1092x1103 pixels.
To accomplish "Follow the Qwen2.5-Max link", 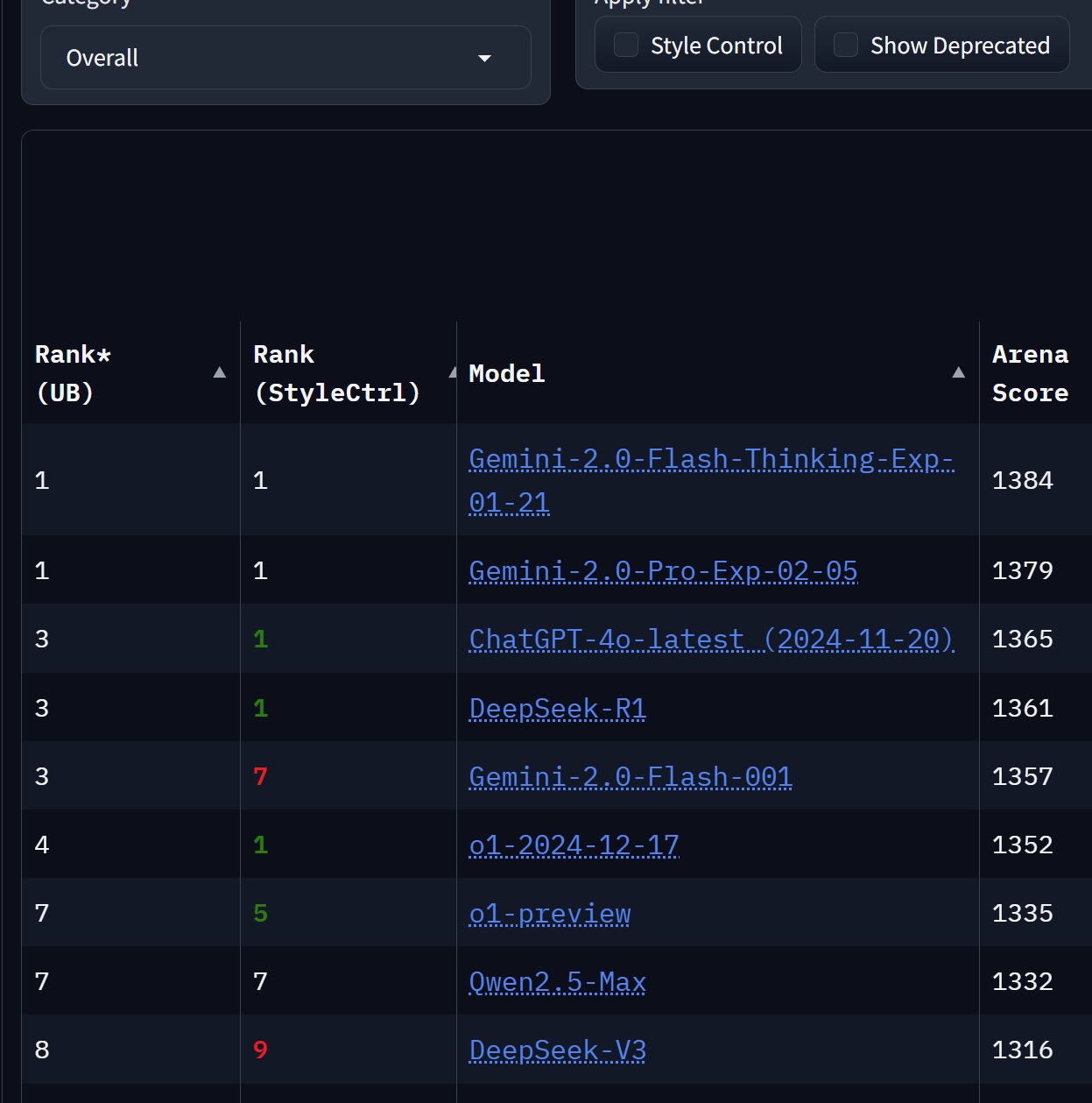I will click(x=558, y=981).
